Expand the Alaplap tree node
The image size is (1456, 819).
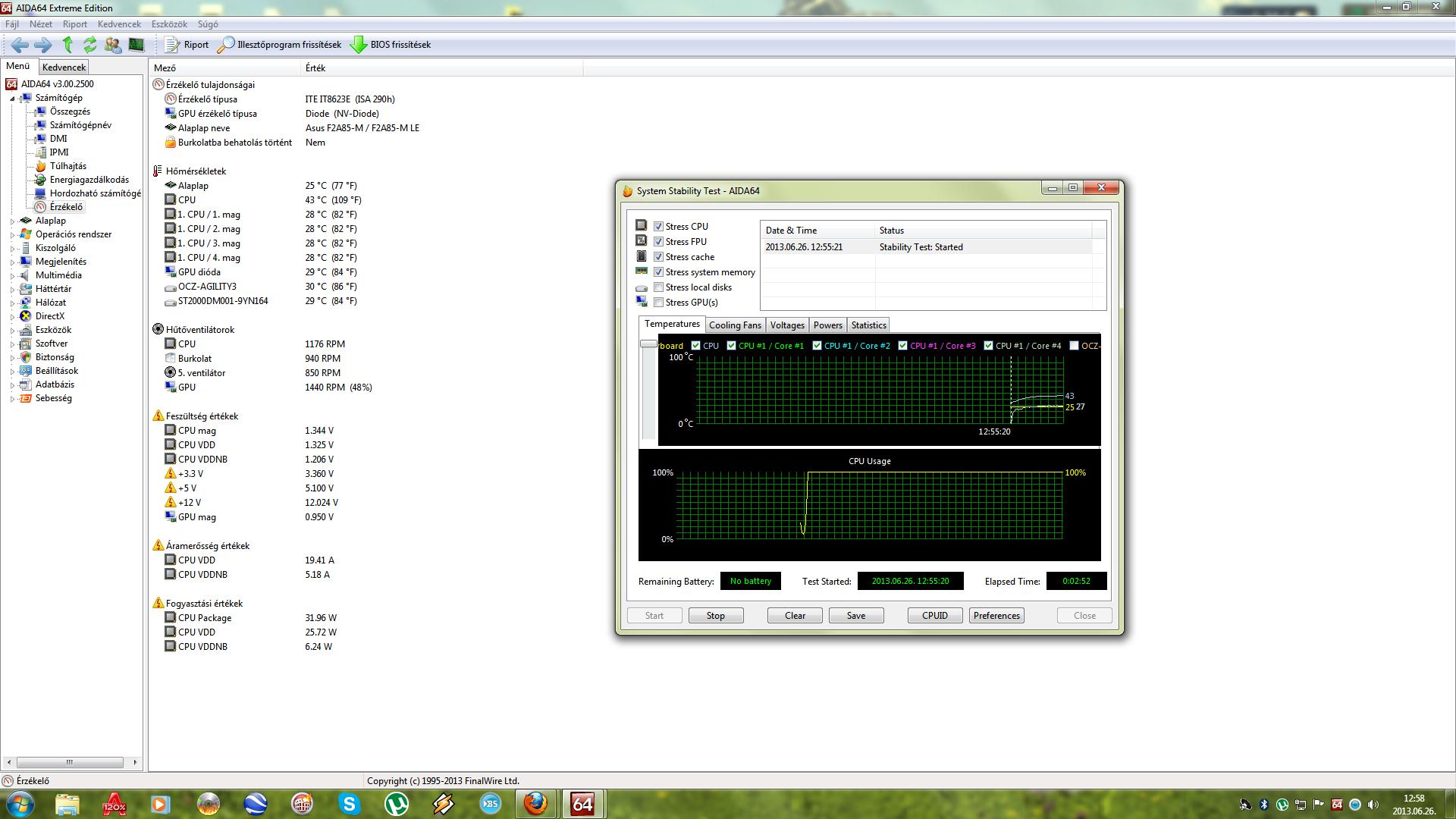pos(12,221)
